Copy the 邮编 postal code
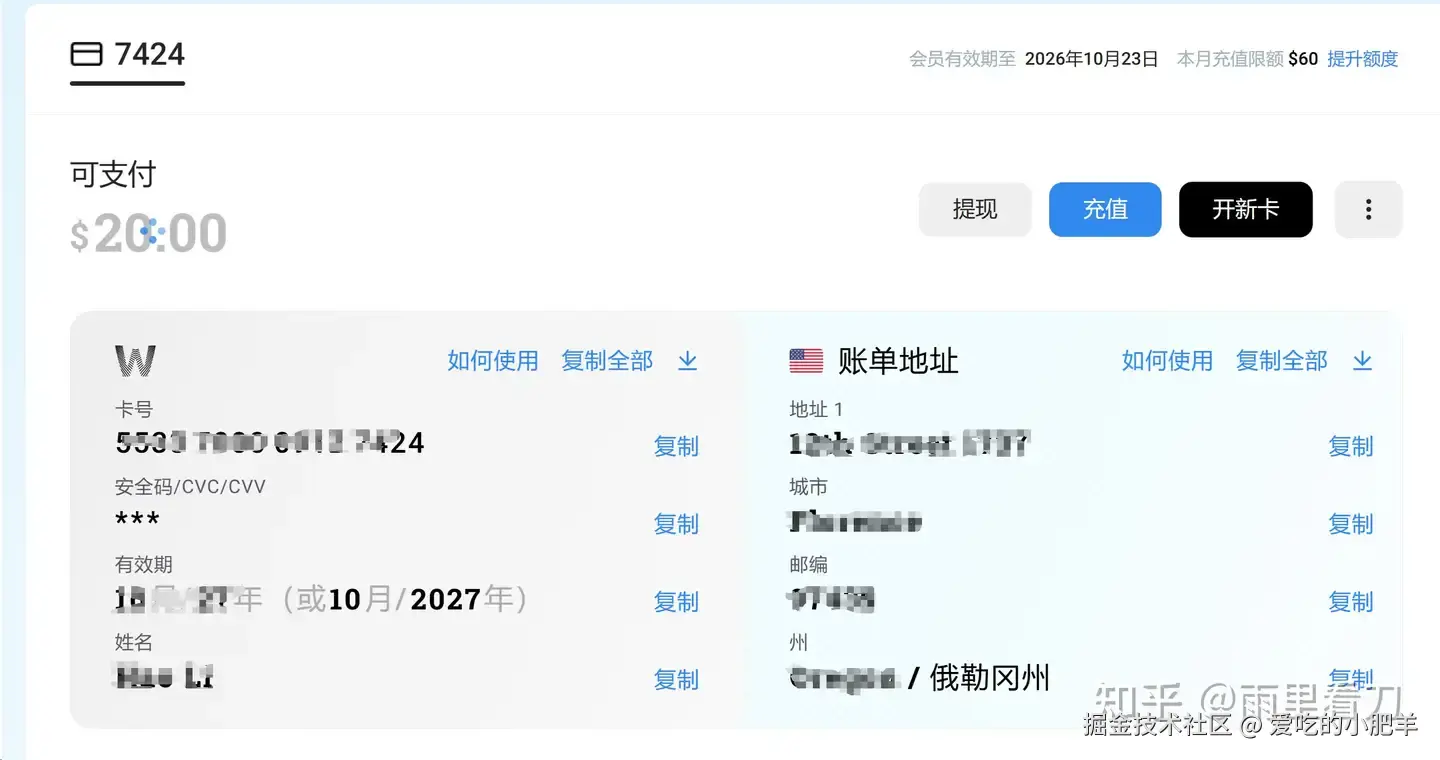This screenshot has height=760, width=1440. [x=1351, y=602]
